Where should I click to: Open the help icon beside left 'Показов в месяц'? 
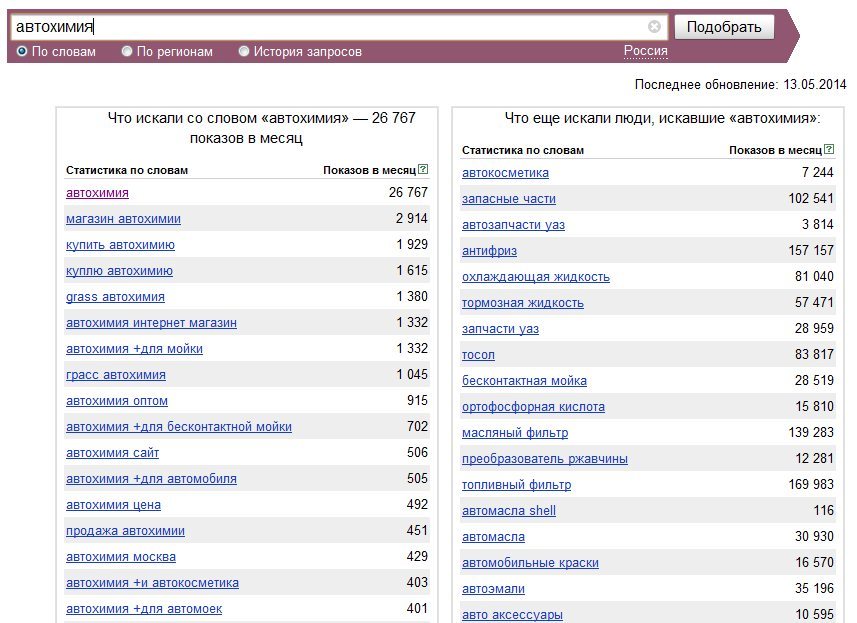point(423,169)
